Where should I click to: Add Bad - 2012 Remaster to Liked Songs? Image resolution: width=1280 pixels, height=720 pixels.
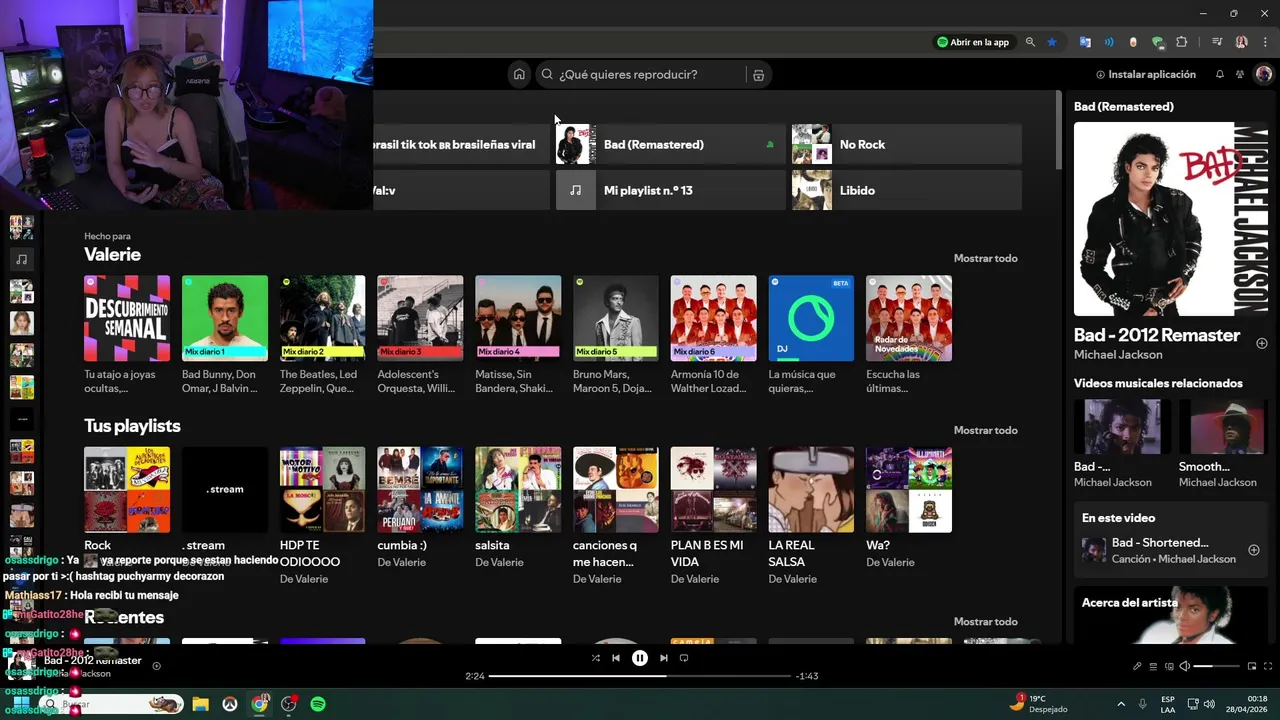tap(1261, 343)
